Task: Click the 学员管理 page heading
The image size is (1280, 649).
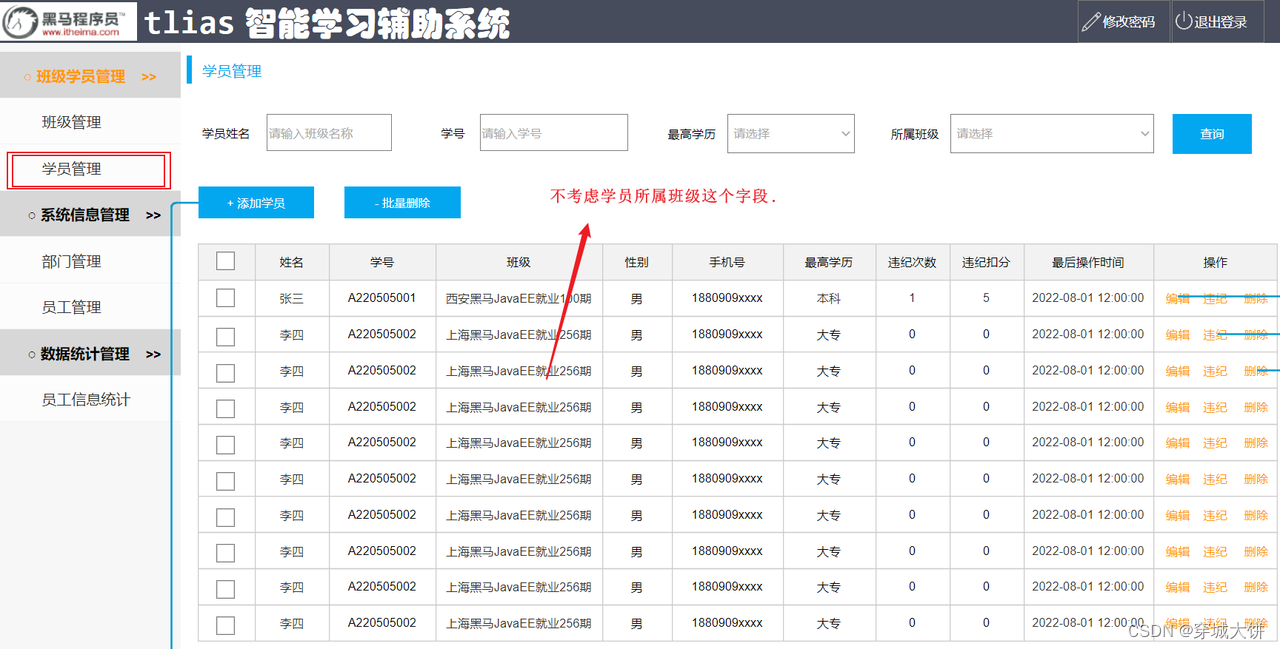Action: [x=232, y=71]
